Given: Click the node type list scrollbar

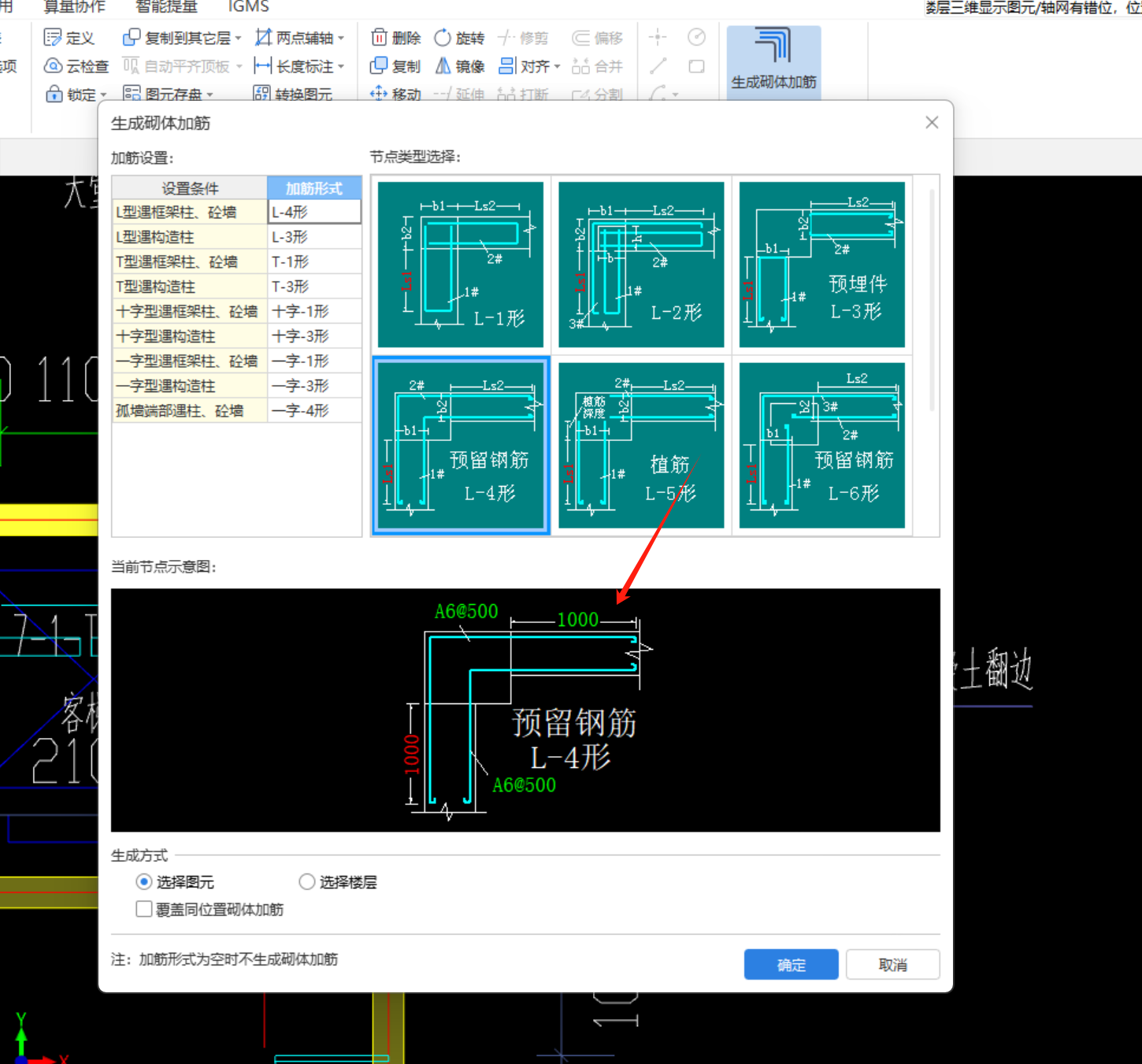Looking at the screenshot, I should [x=933, y=299].
